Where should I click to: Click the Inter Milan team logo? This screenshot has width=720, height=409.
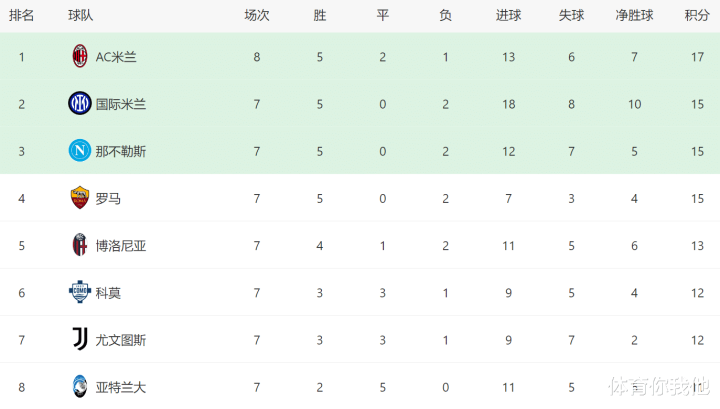tap(80, 103)
